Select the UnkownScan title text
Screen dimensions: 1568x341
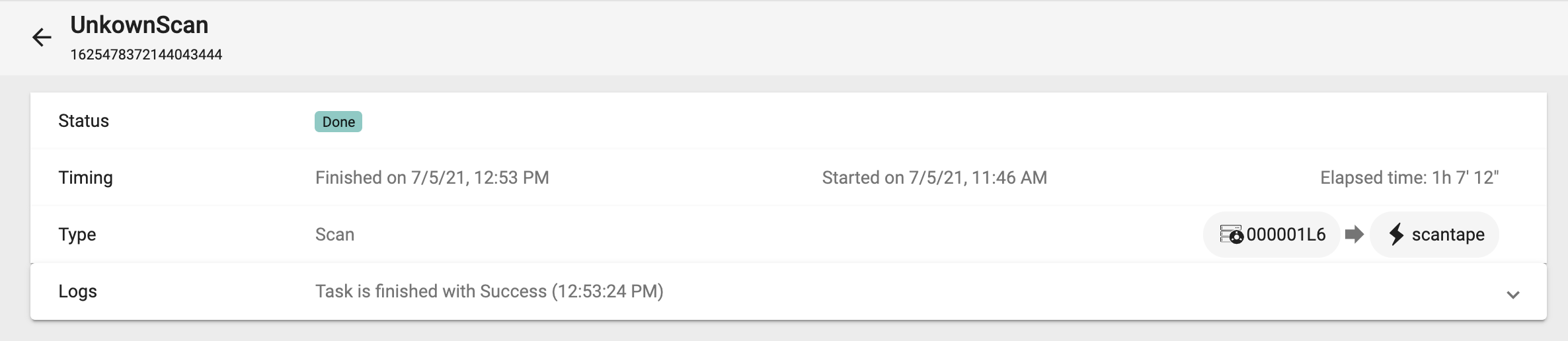click(x=139, y=25)
